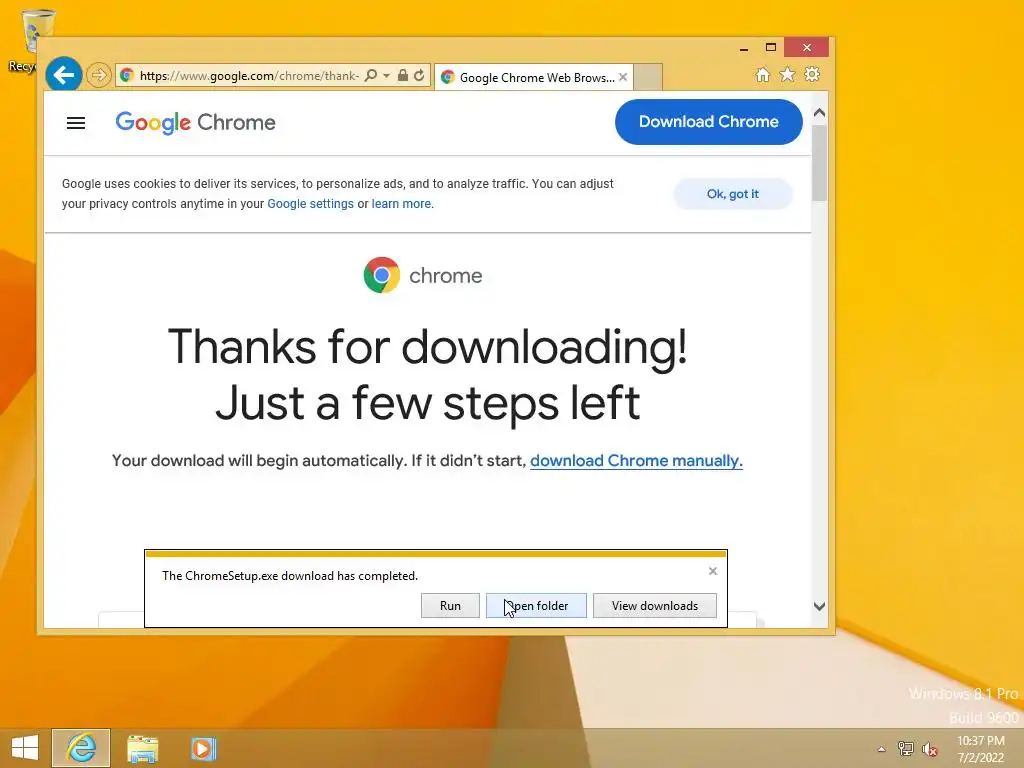Screen dimensions: 1024x768
Task: Click Internet Explorer taskbar icon
Action: 81,748
